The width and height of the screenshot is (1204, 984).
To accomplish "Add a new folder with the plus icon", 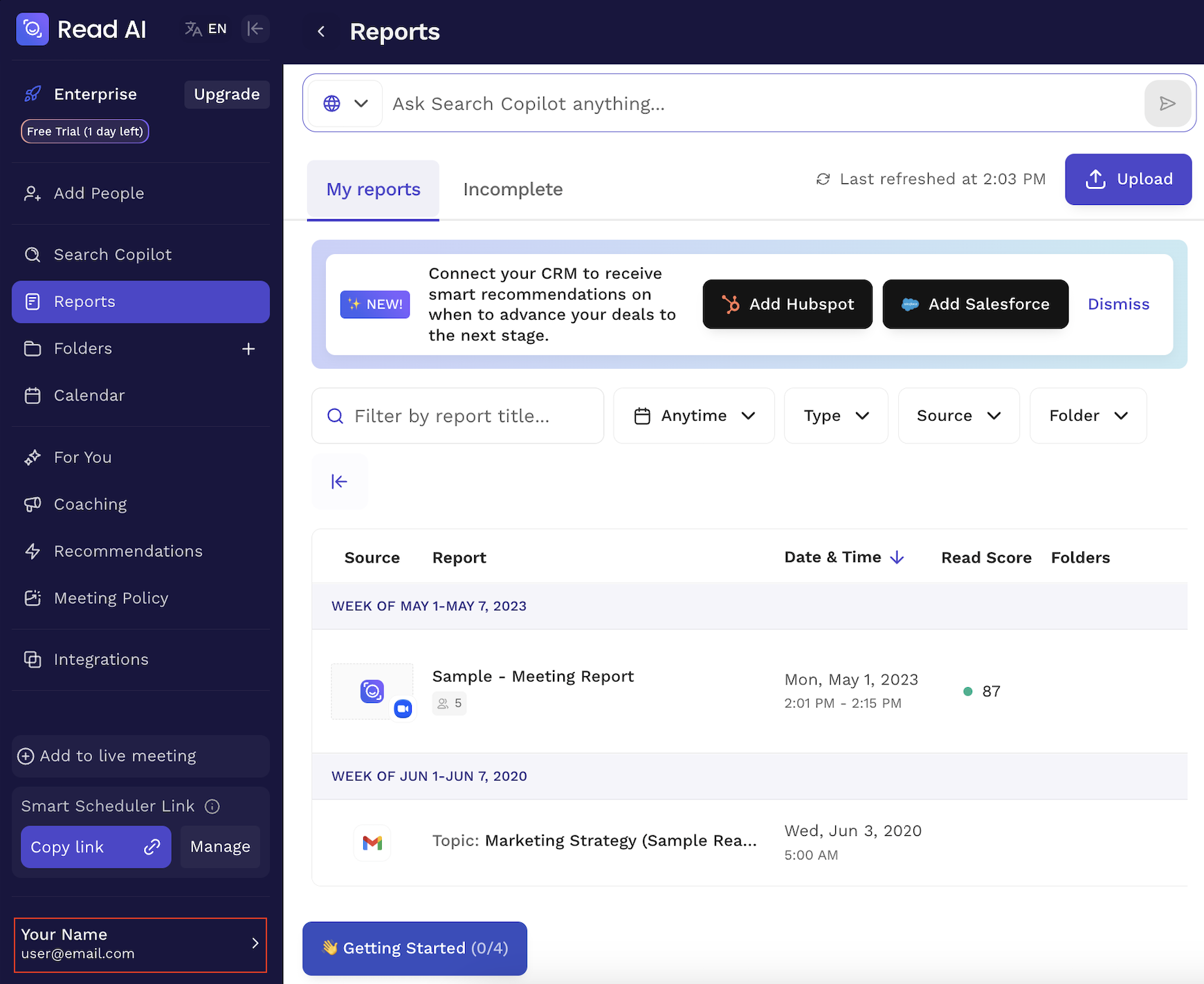I will pos(248,349).
